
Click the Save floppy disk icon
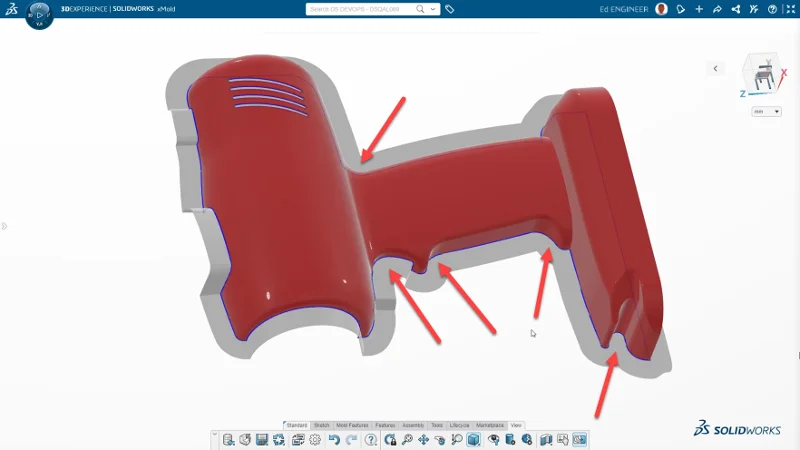262,440
